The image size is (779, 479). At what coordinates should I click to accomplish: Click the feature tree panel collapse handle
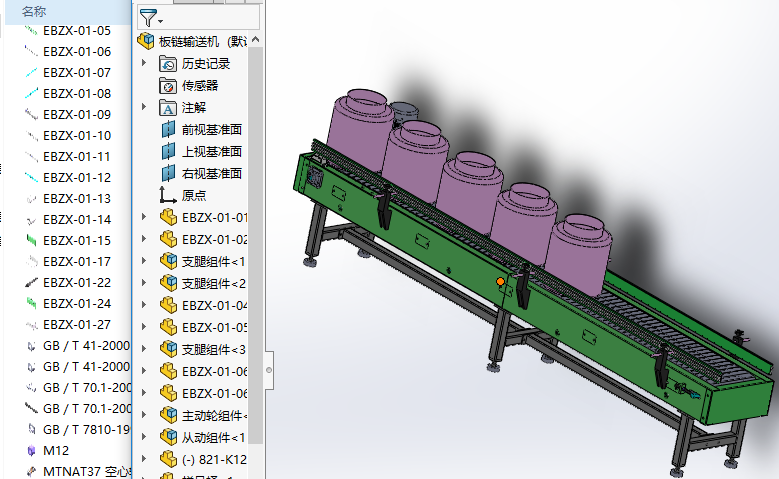[269, 370]
